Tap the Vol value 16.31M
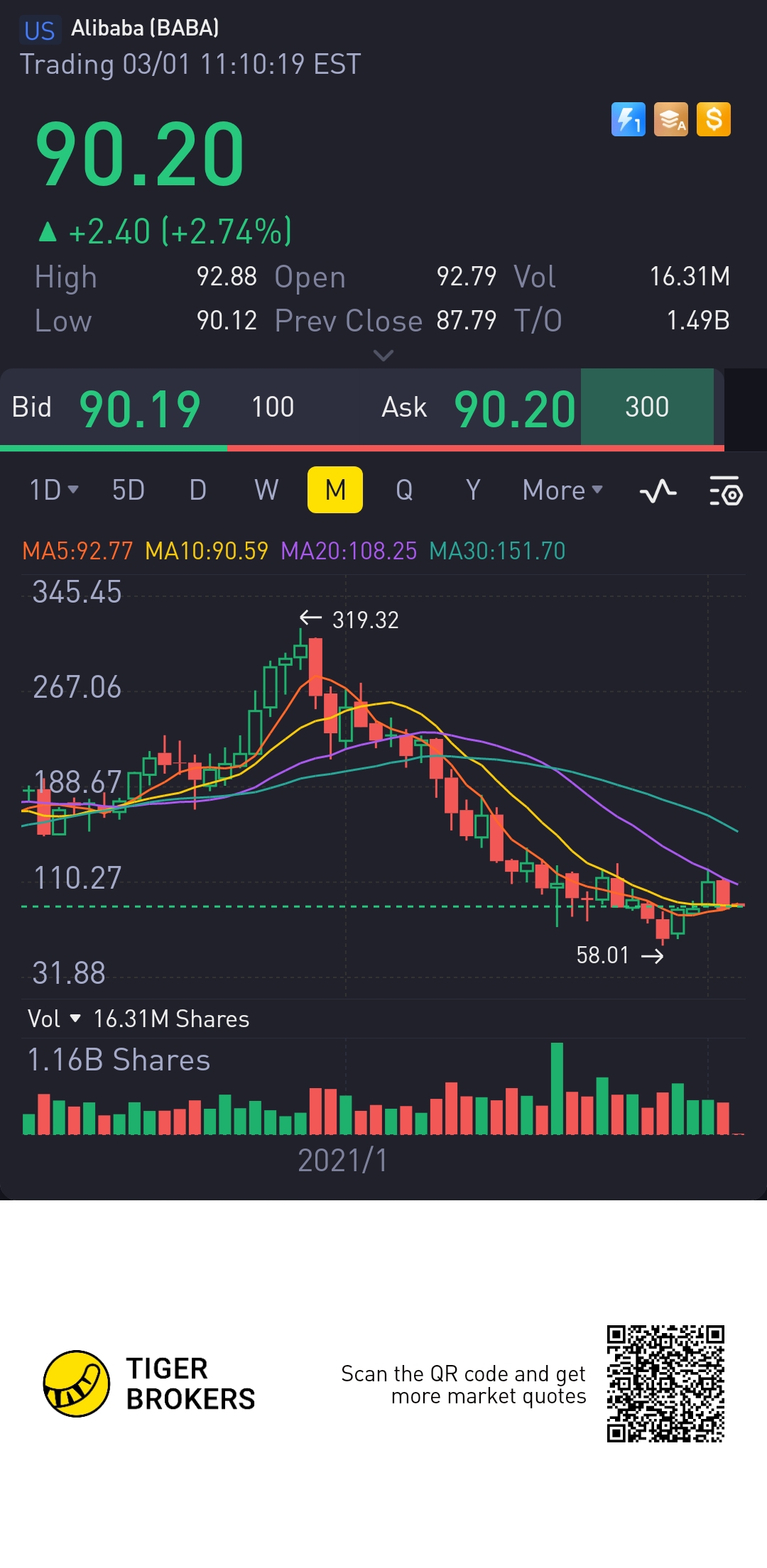 690,276
